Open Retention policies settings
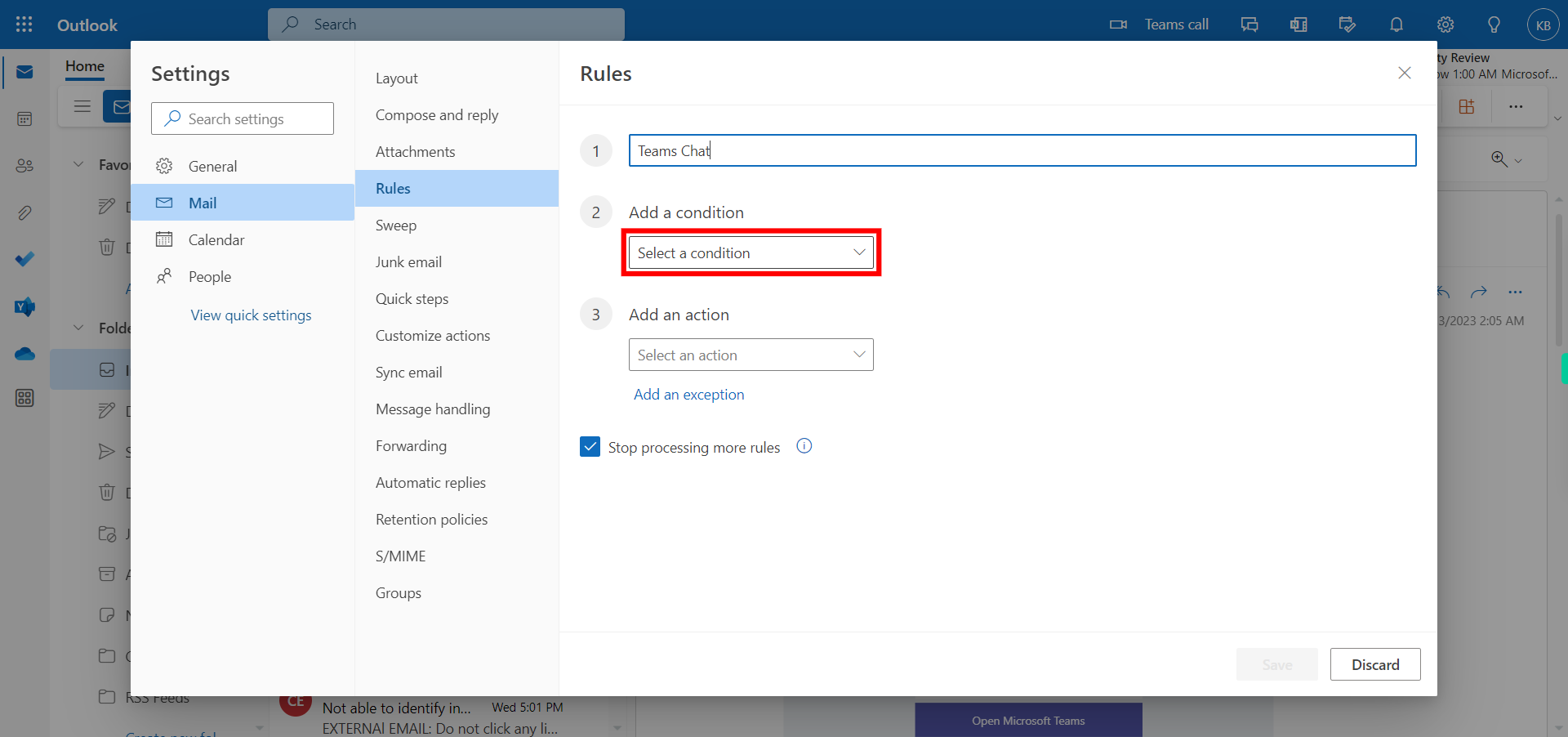 pyautogui.click(x=457, y=520)
